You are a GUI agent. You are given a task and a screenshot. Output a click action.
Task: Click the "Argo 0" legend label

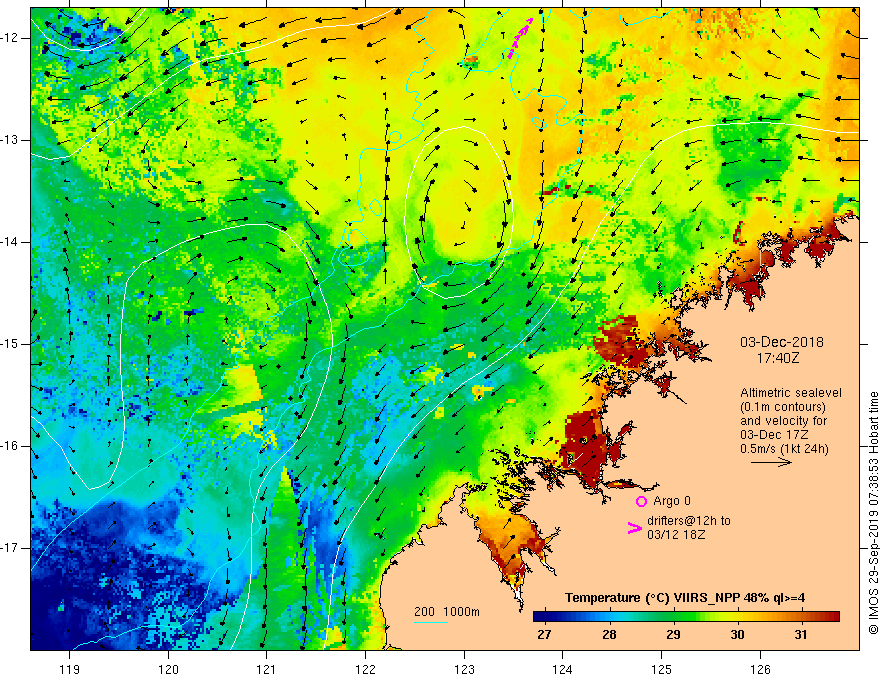672,501
